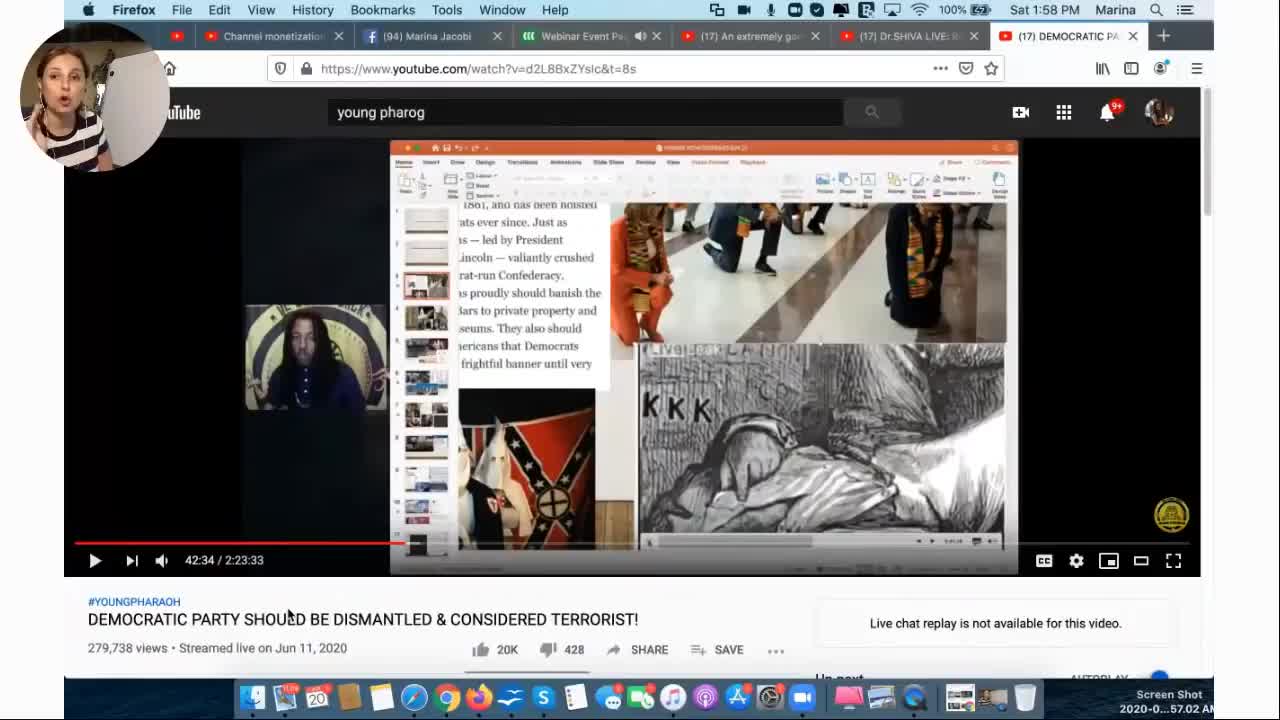Open Firefox library icon

[1103, 69]
